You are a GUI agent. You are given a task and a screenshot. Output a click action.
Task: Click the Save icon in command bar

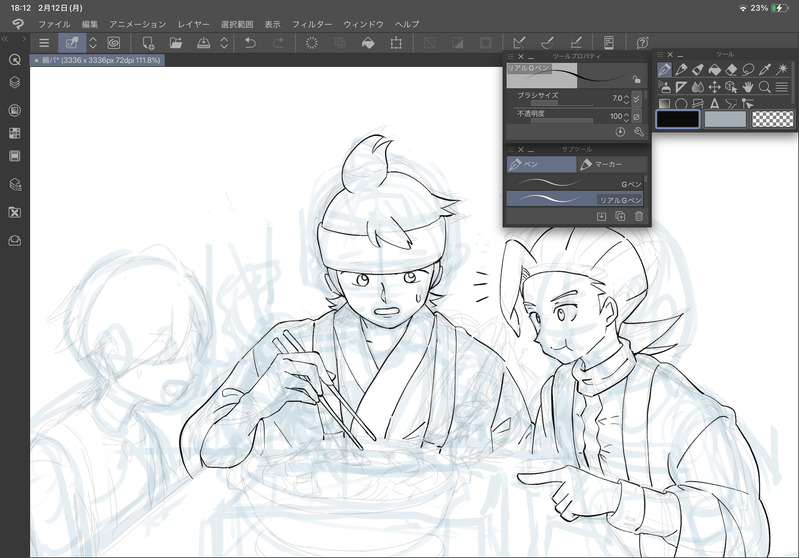coord(203,43)
